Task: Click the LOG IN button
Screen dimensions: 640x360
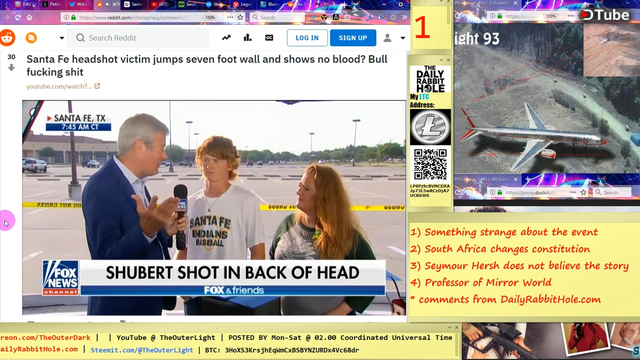Action: [307, 38]
